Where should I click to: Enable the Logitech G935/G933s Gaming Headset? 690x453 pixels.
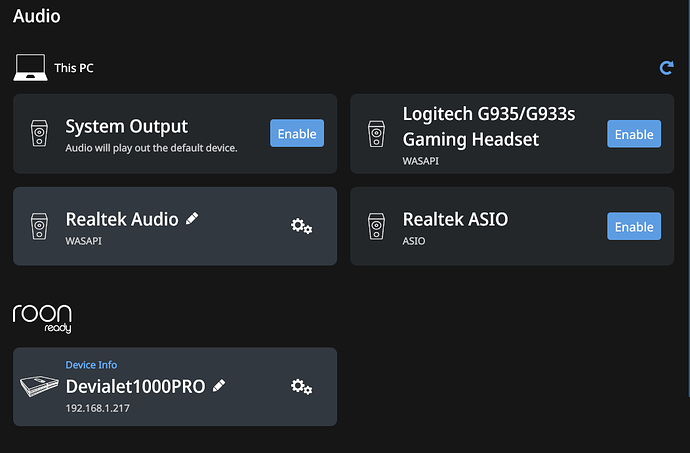634,134
